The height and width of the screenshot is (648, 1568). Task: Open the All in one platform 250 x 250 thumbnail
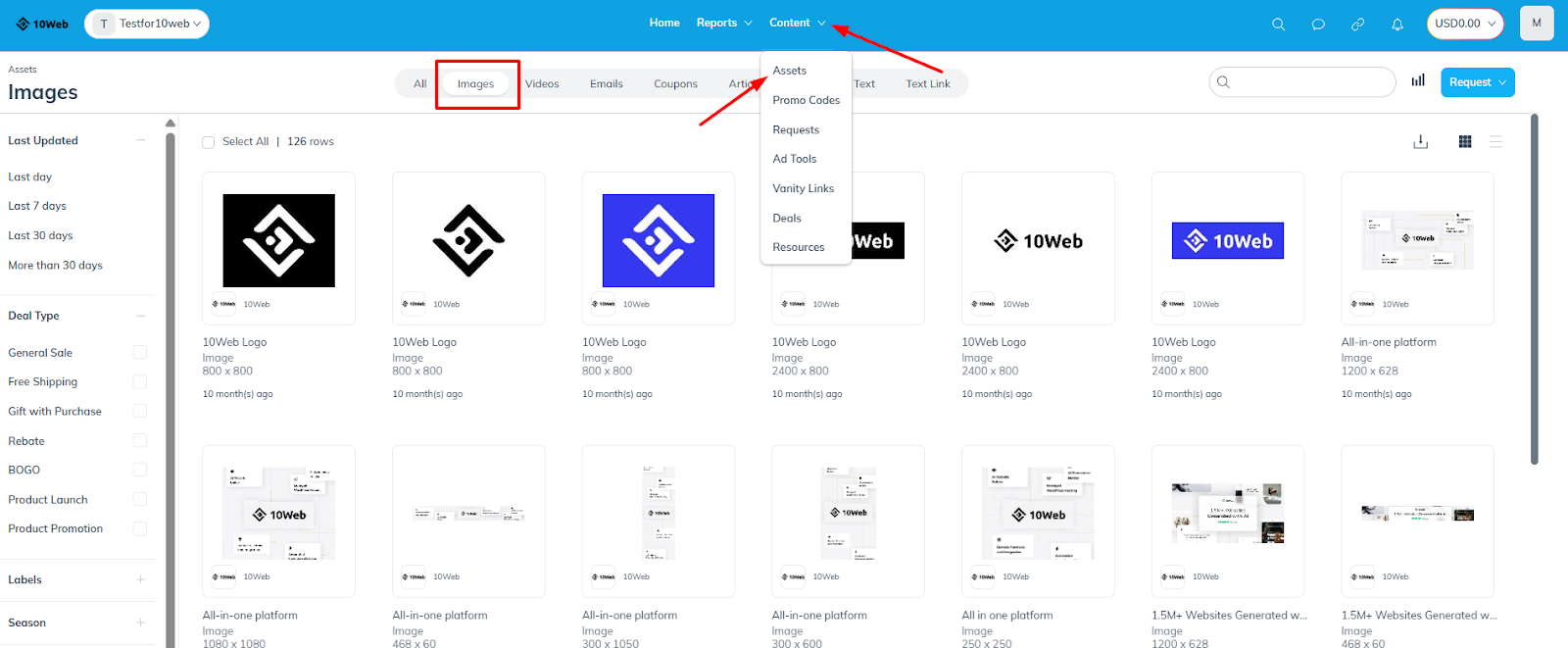click(1038, 514)
